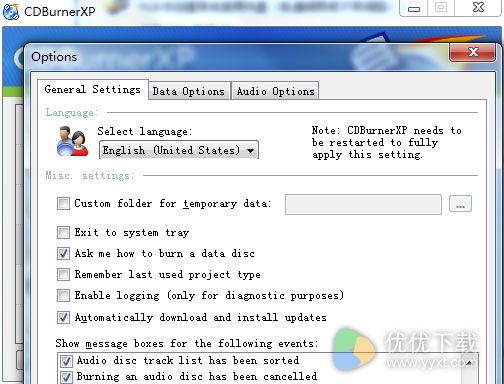Close the CDBurnerXP main window

(x=478, y=7)
